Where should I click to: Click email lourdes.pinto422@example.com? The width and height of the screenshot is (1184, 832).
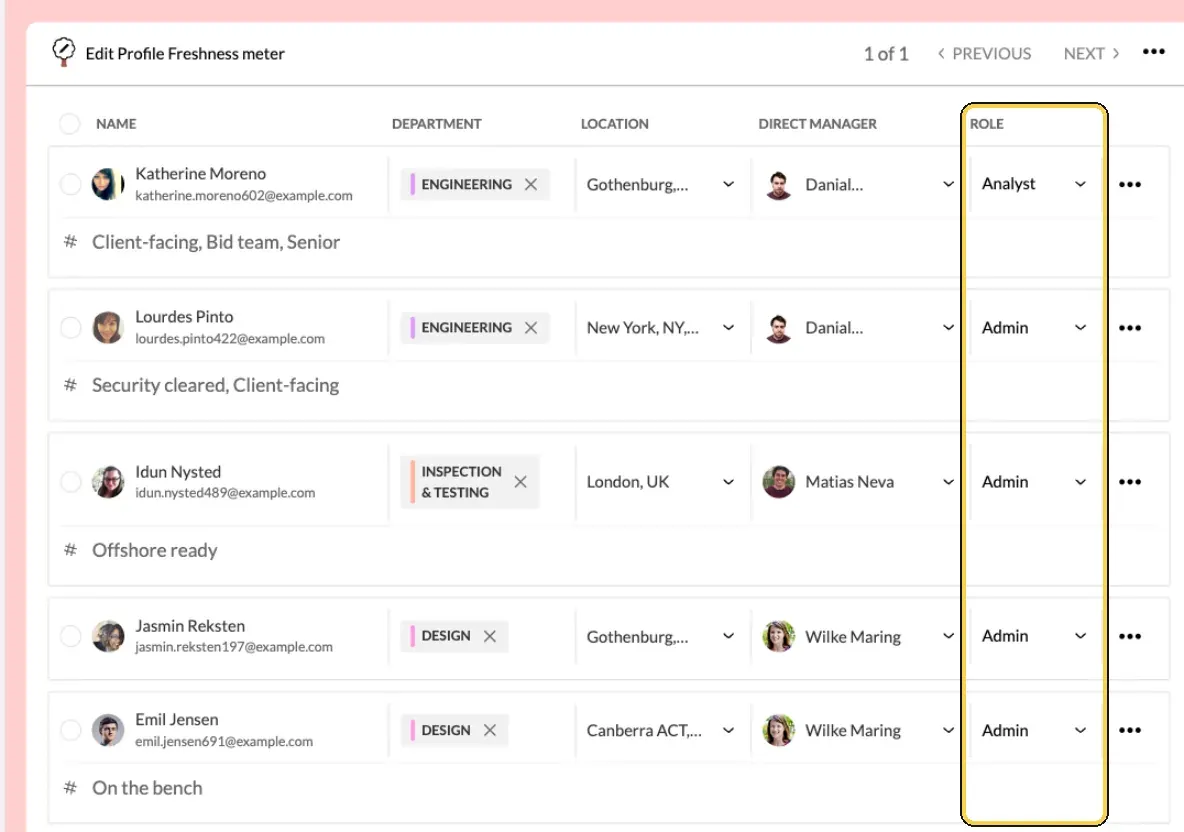(230, 339)
